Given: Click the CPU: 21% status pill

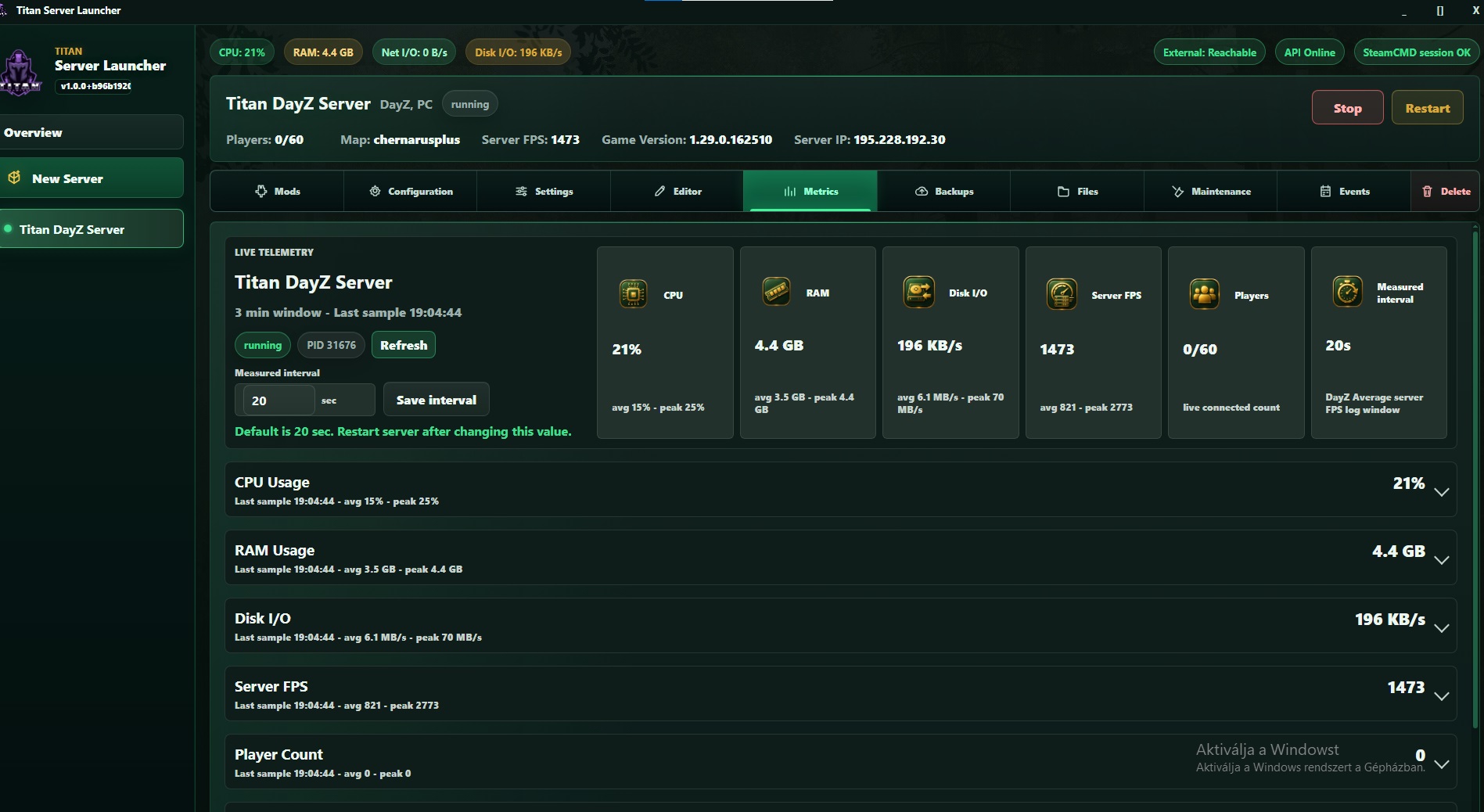Looking at the screenshot, I should tap(242, 52).
